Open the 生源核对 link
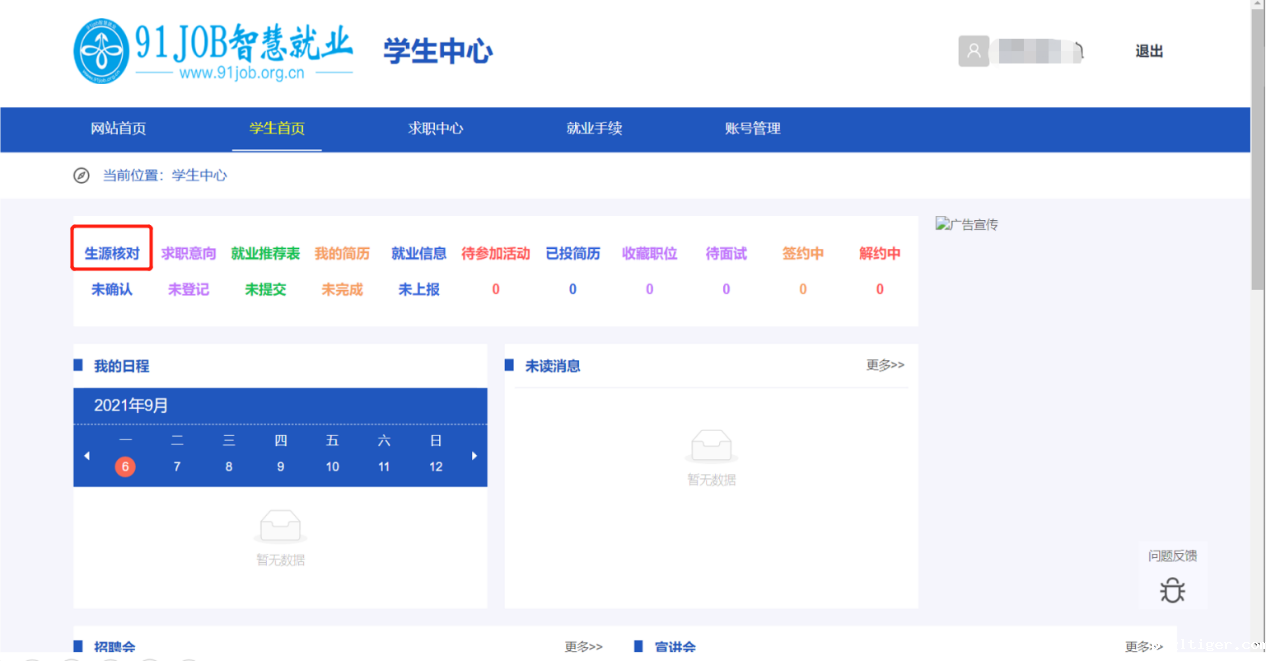 point(112,254)
